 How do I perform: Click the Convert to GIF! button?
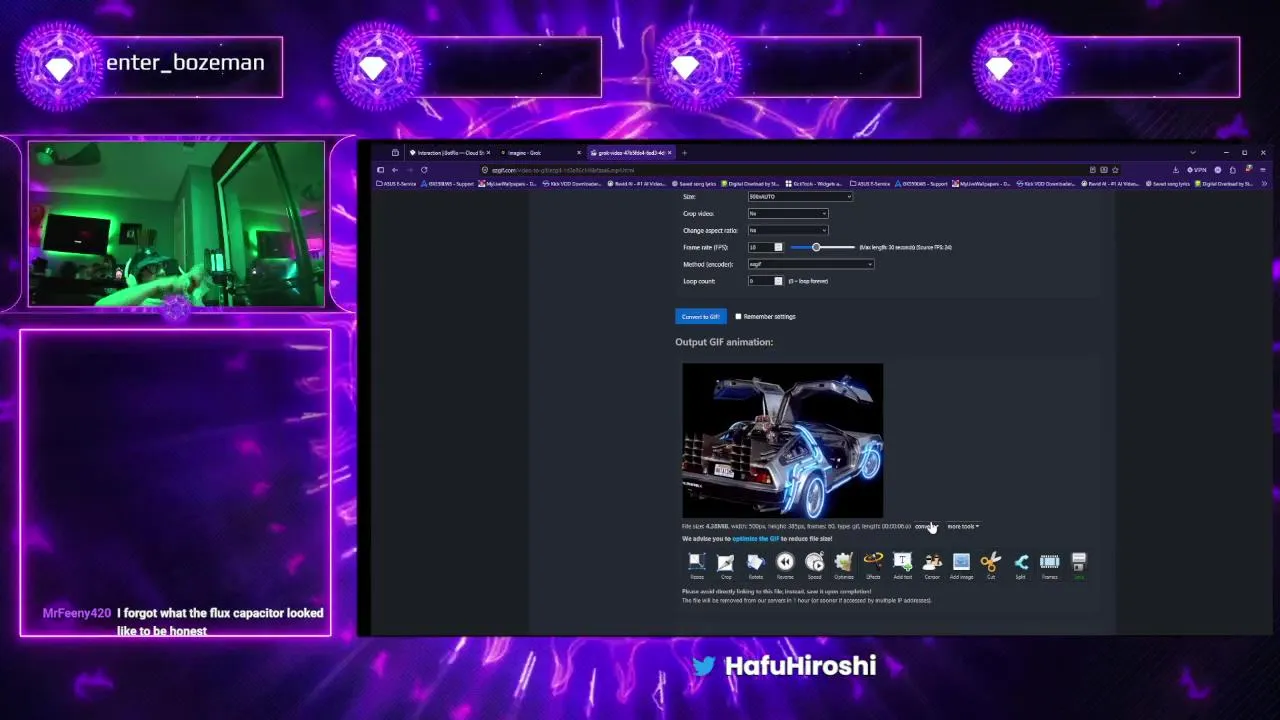(x=700, y=316)
